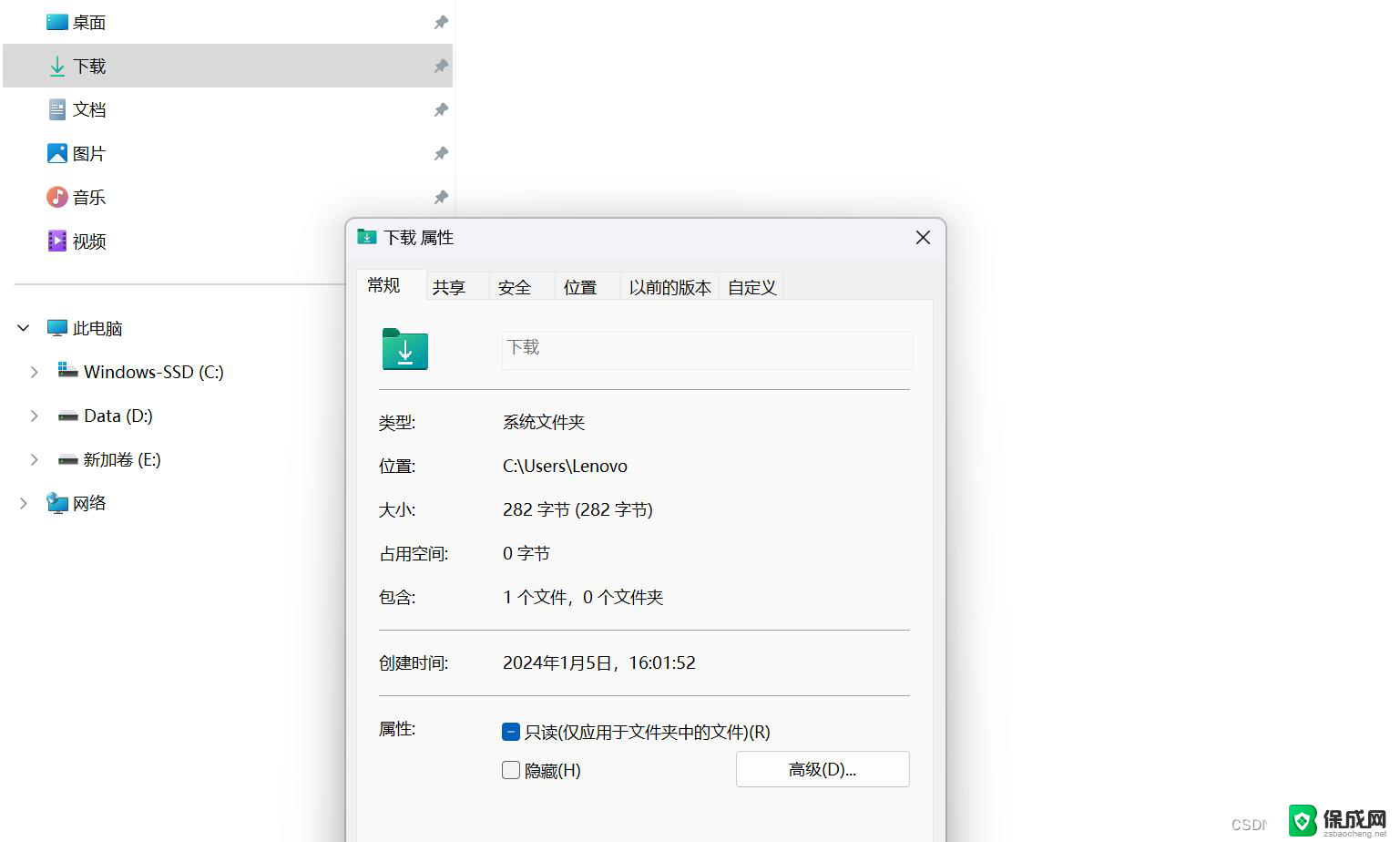Open the 共享 tab
The image size is (1400, 842).
point(458,287)
